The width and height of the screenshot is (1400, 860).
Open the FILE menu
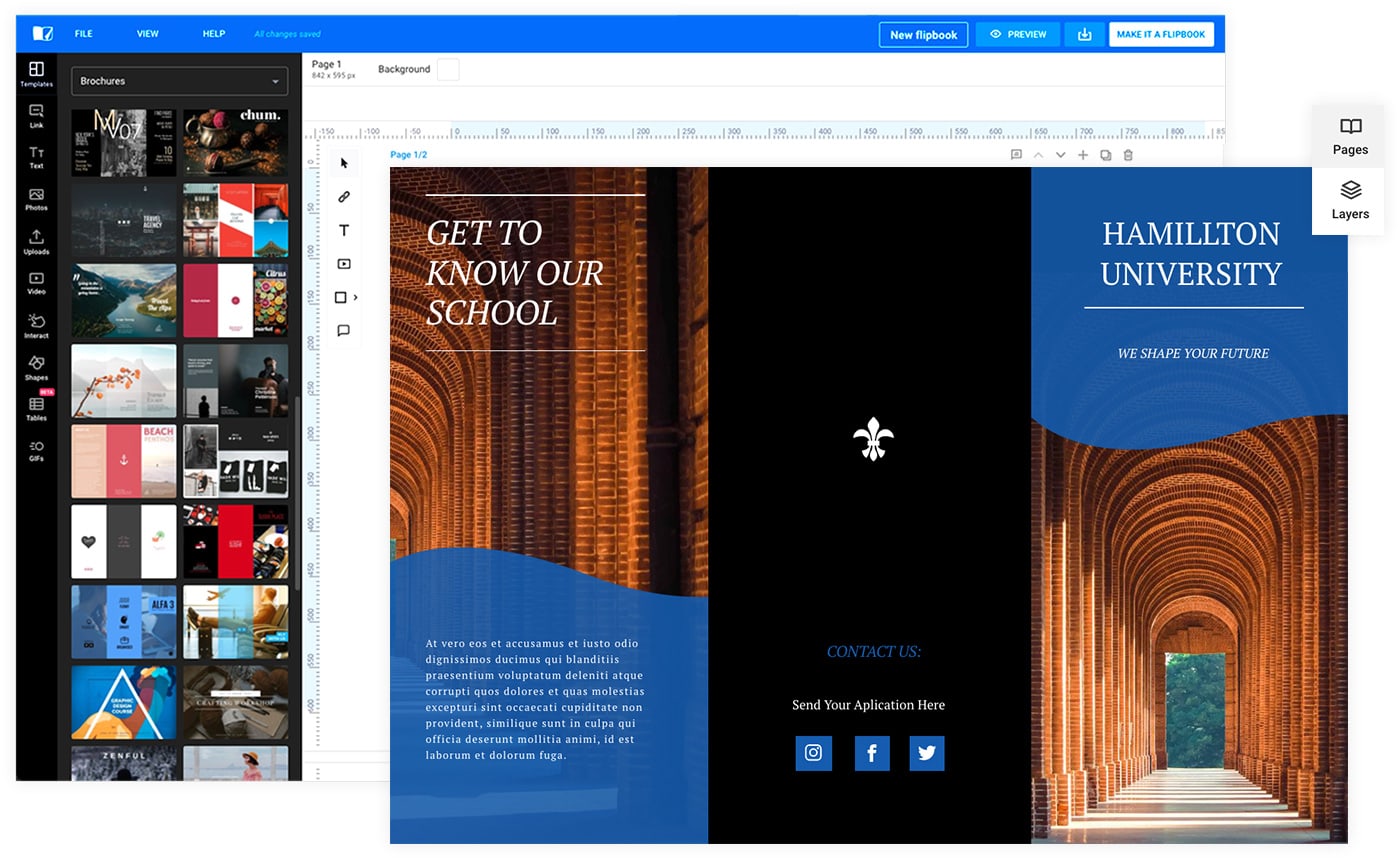coord(83,34)
